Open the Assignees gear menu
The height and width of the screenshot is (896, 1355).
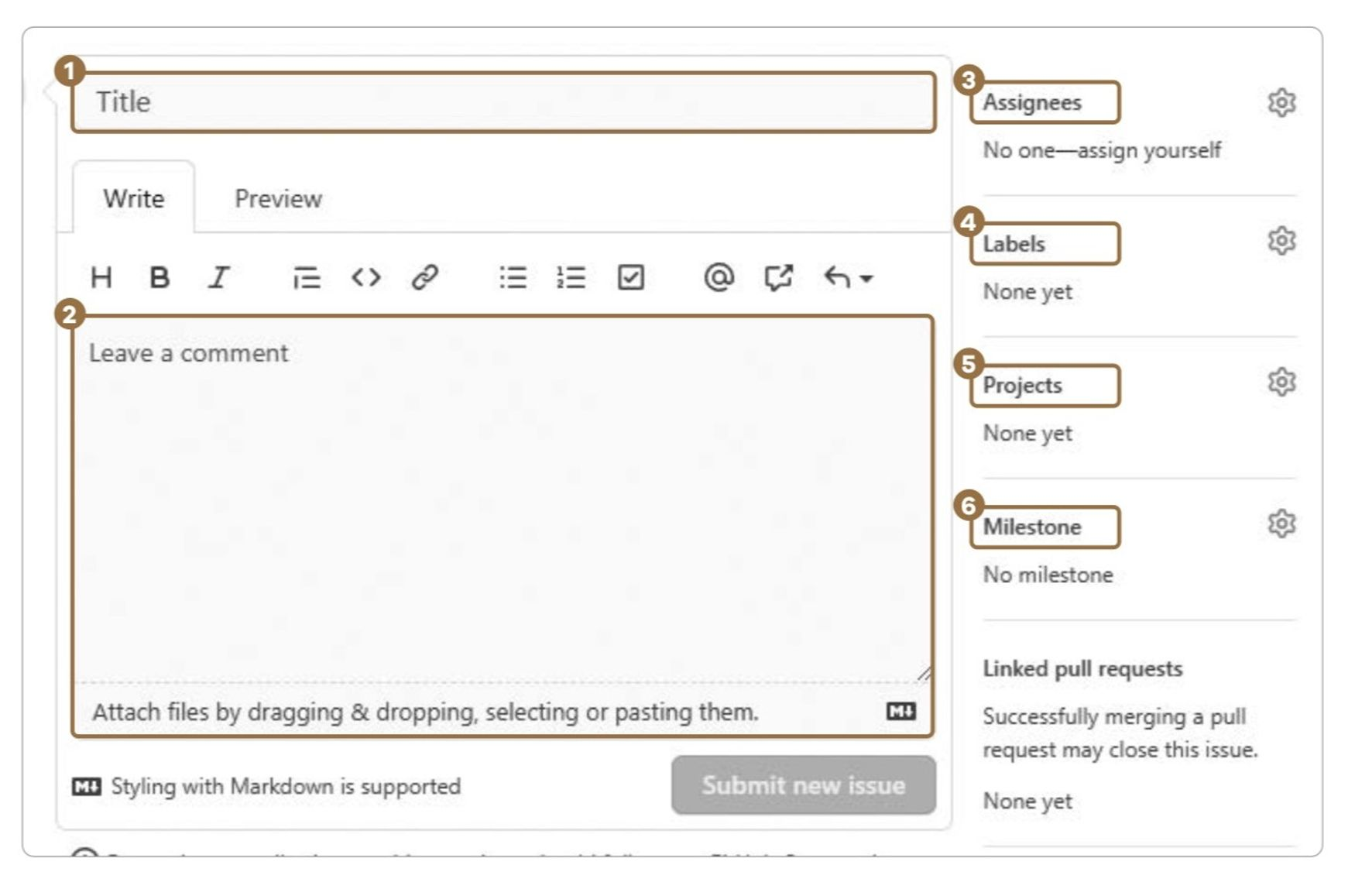(x=1281, y=102)
